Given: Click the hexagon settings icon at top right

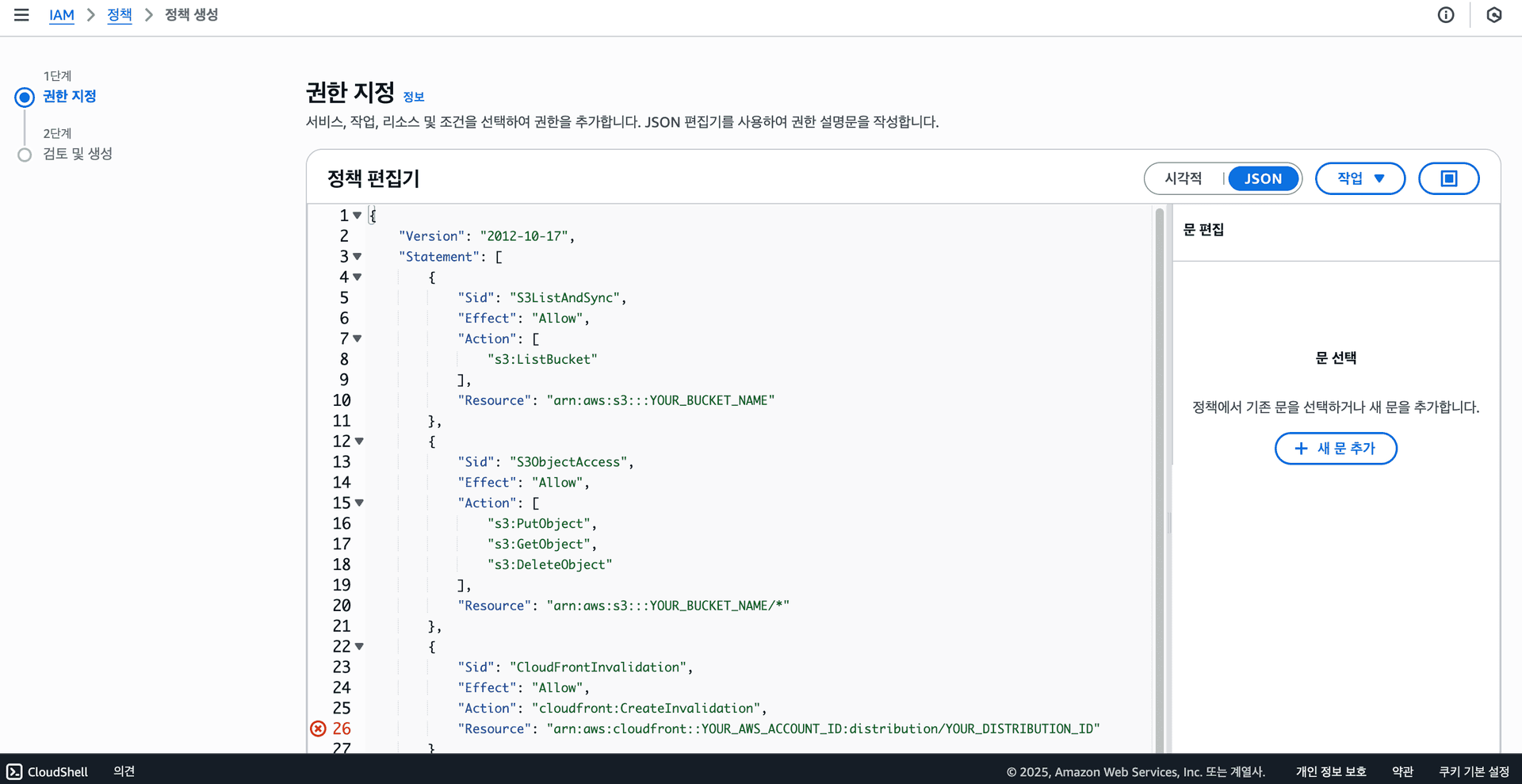Looking at the screenshot, I should pos(1493,15).
